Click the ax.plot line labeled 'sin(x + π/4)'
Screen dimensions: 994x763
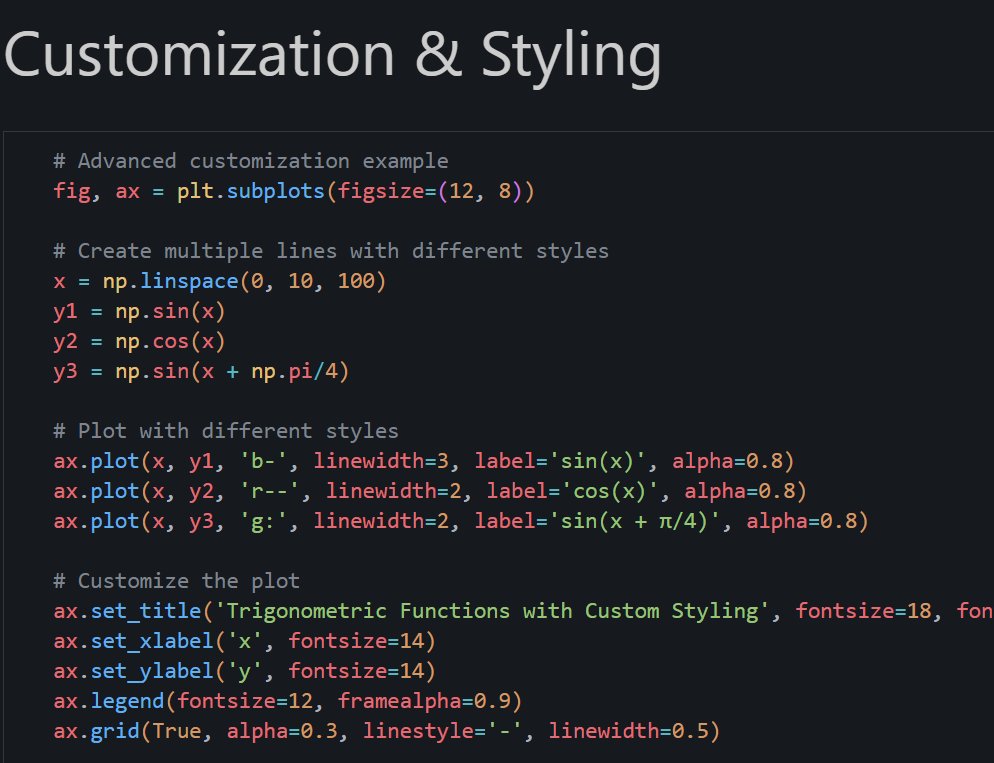click(461, 521)
